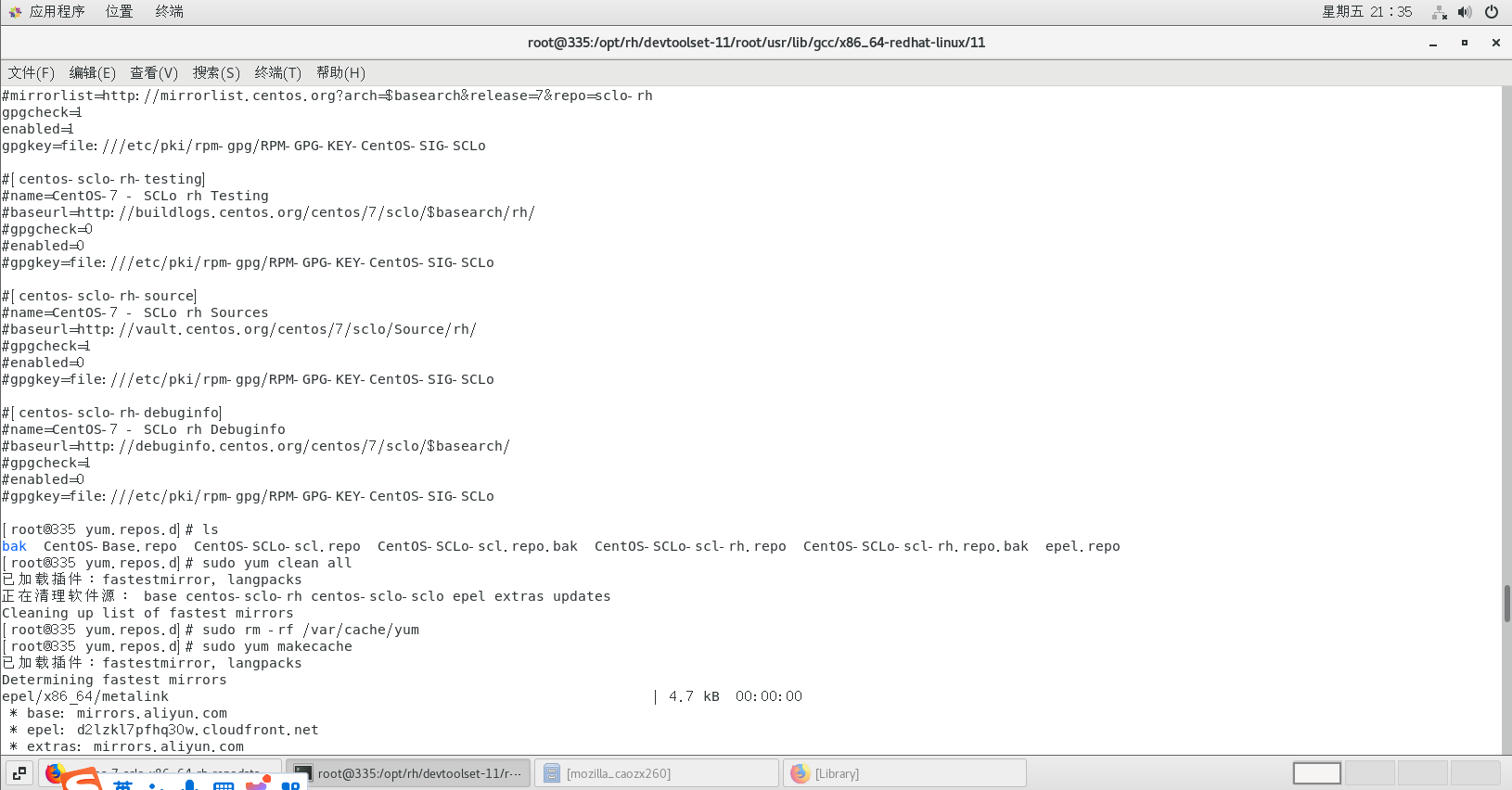1512x790 pixels.
Task: Click 'CentOS-SCLo-scl.repo.bak' in the ls output
Action: [x=478, y=546]
